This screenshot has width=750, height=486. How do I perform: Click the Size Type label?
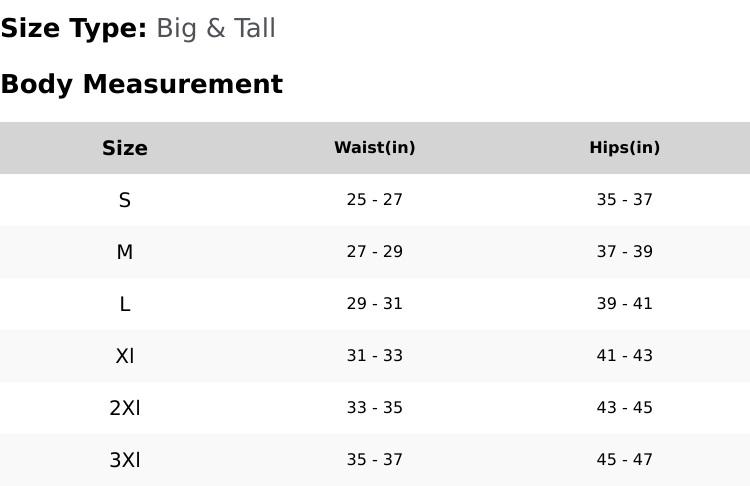(73, 29)
